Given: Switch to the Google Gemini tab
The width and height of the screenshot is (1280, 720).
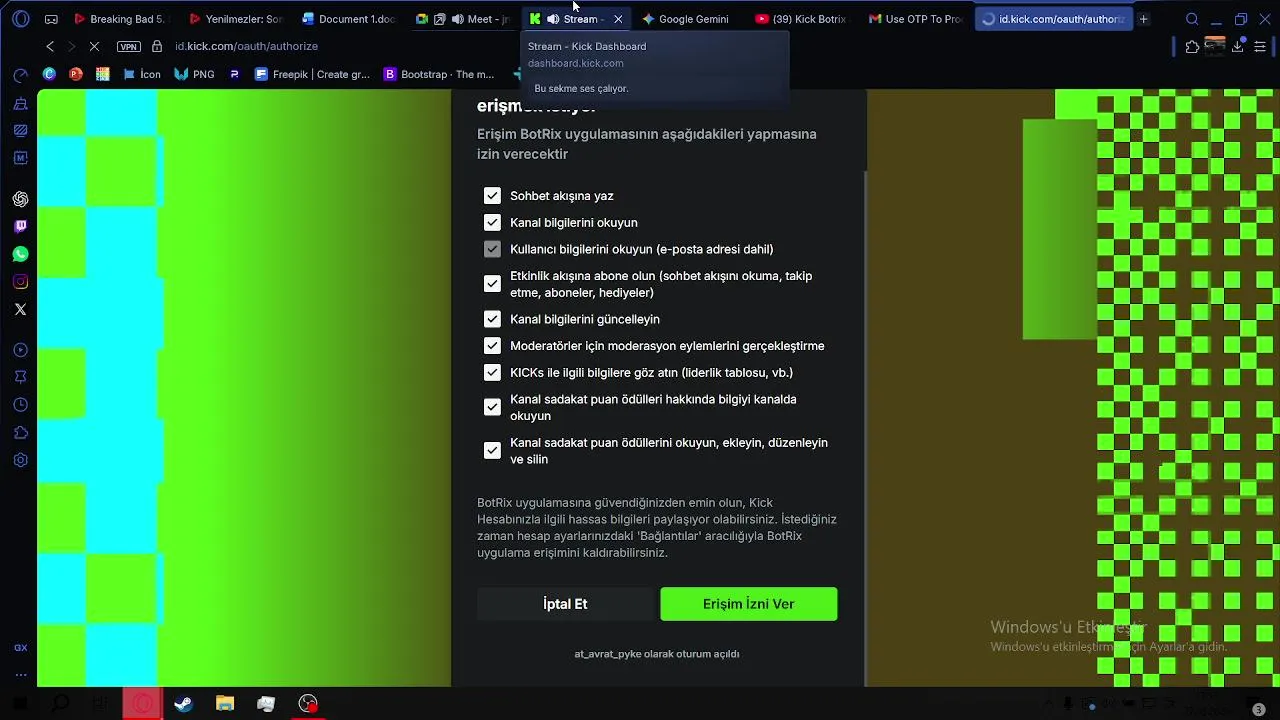Looking at the screenshot, I should 686,19.
